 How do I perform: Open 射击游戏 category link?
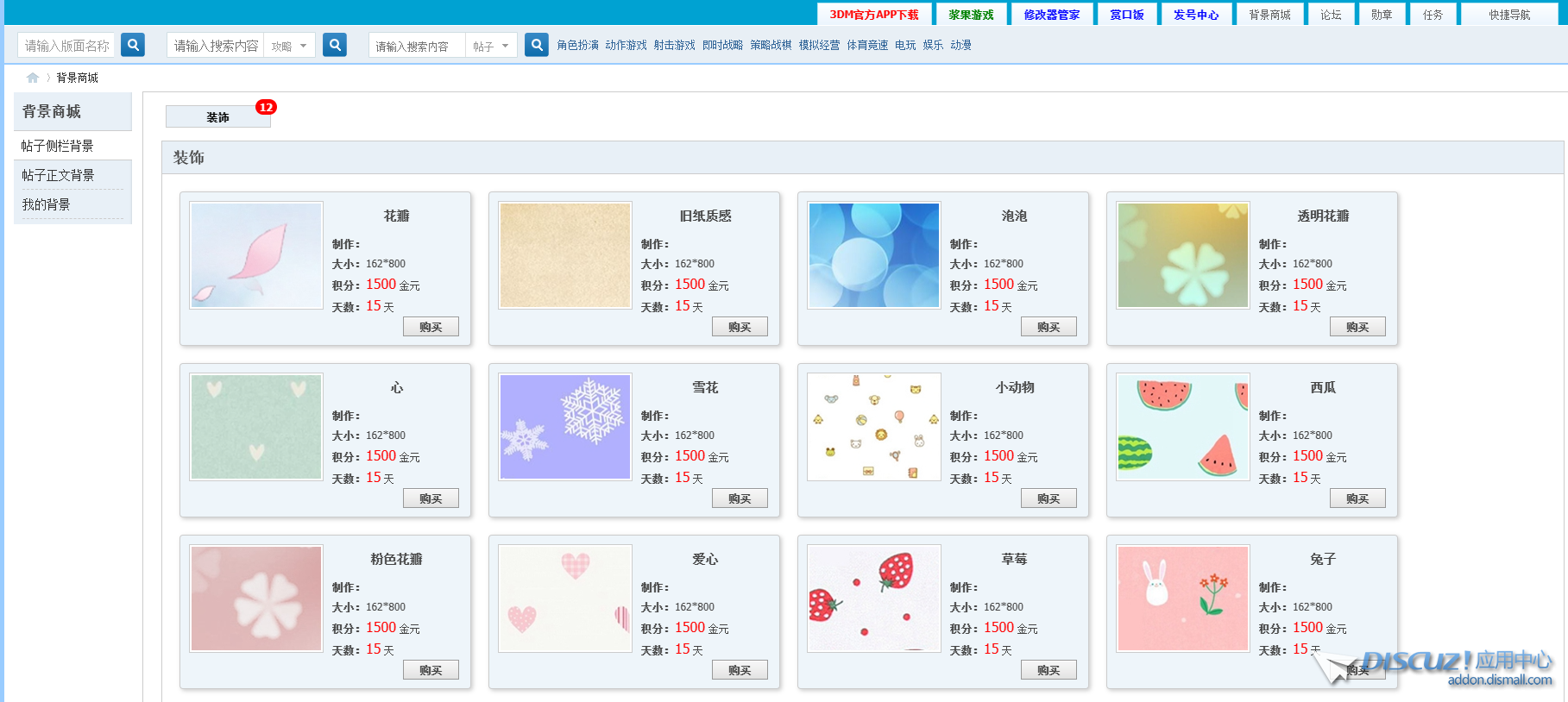pyautogui.click(x=674, y=45)
